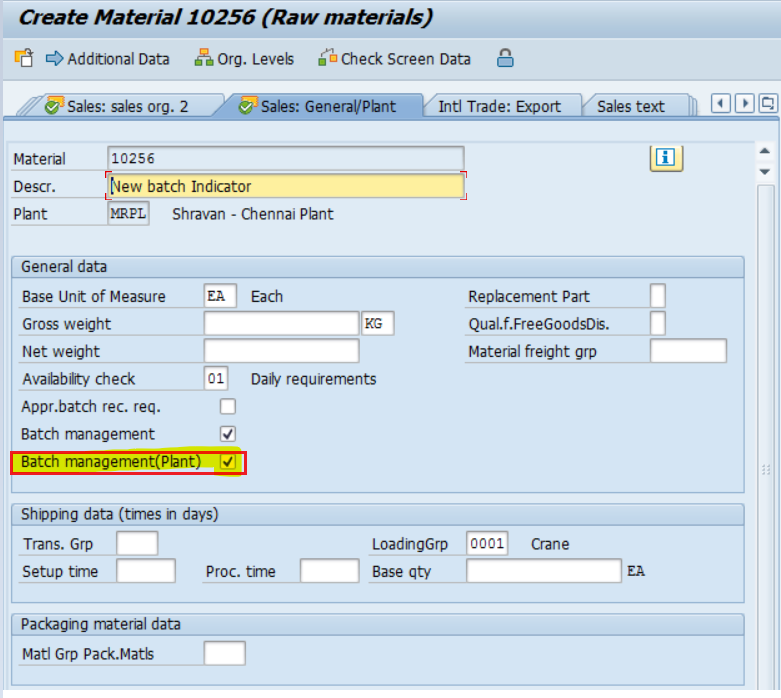Click Check Screen Data
The image size is (781, 698).
[x=394, y=59]
